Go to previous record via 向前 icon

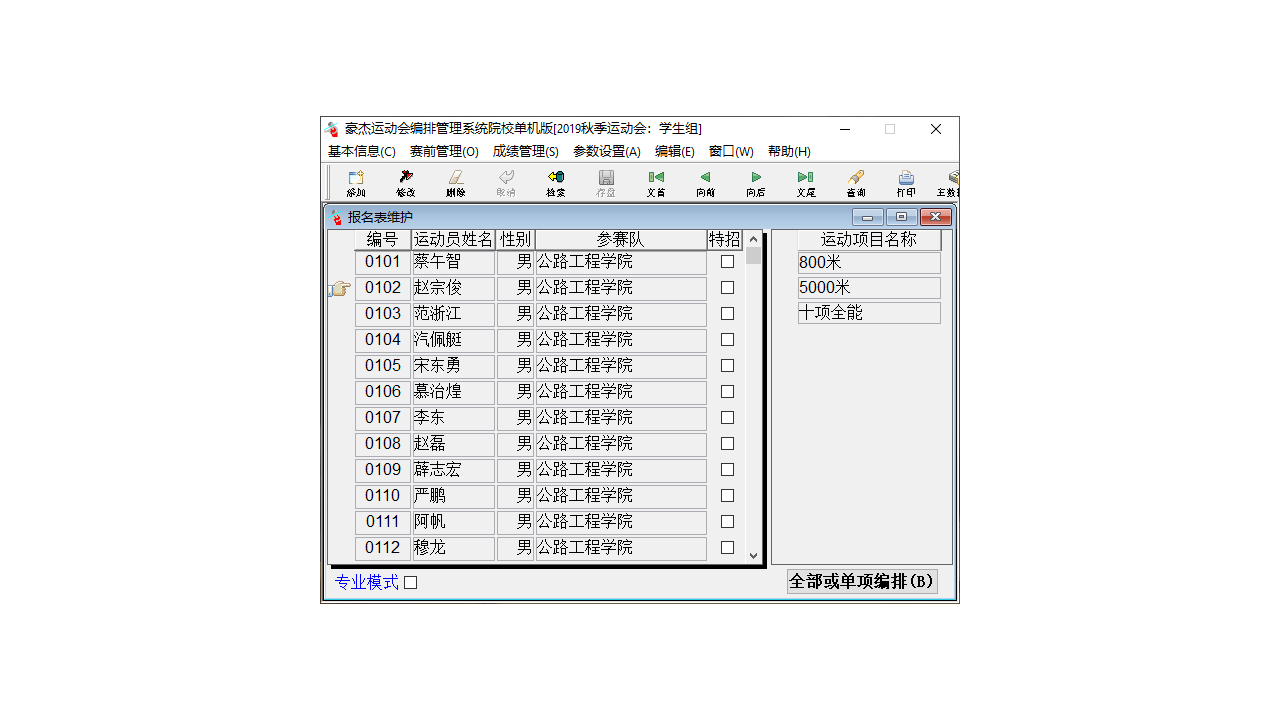(705, 182)
